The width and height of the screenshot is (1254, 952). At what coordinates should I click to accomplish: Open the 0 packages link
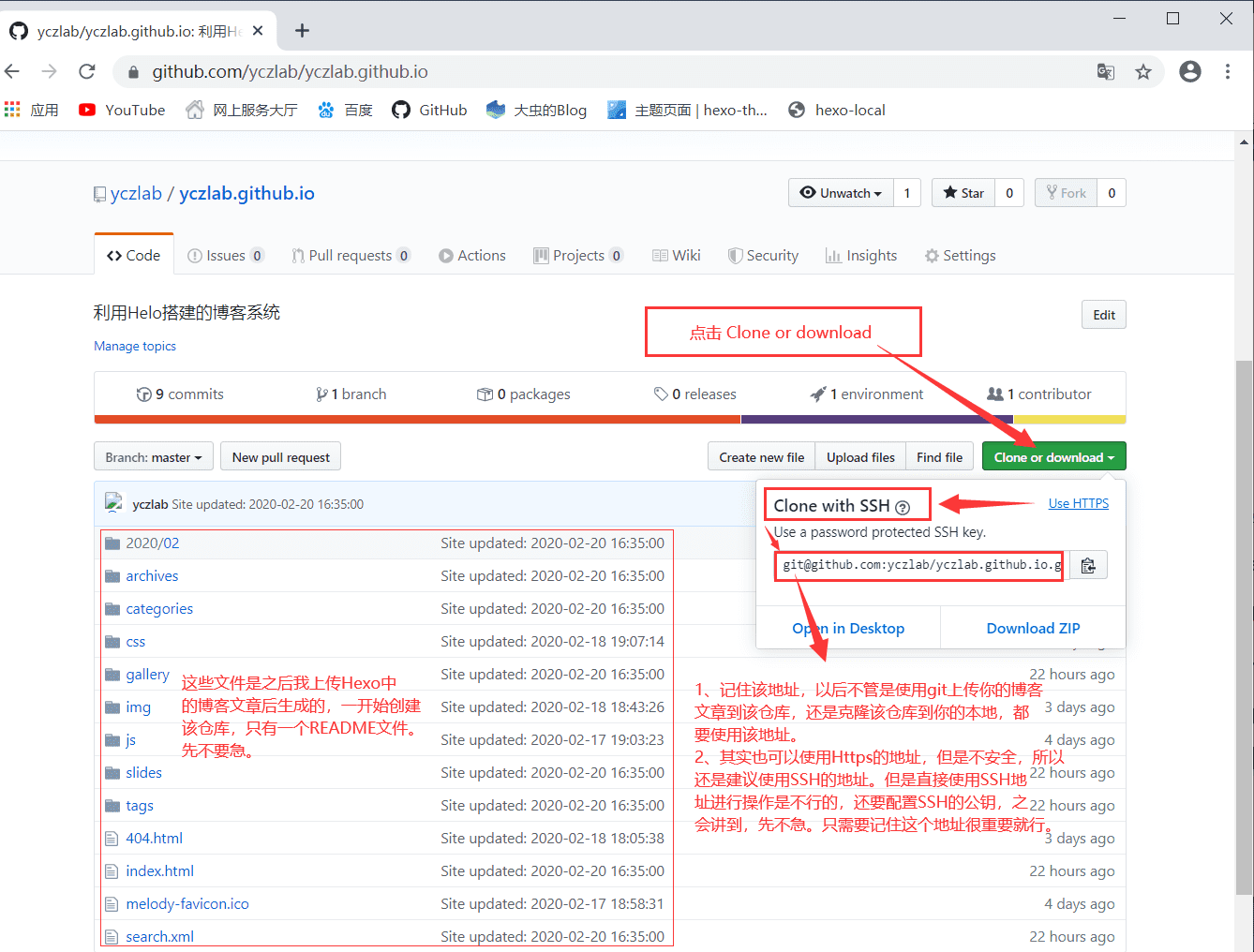pyautogui.click(x=524, y=394)
